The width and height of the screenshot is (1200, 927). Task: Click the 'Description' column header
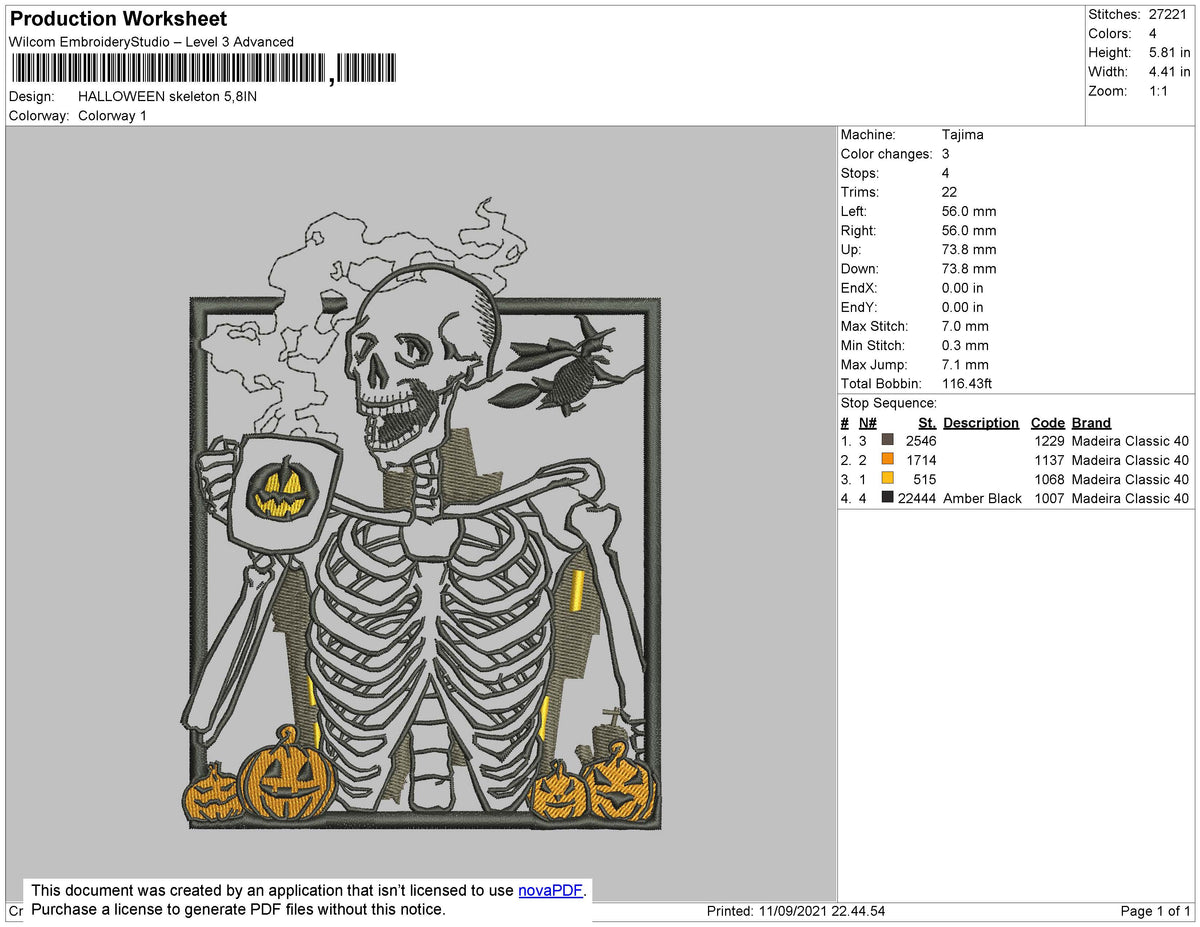(981, 422)
